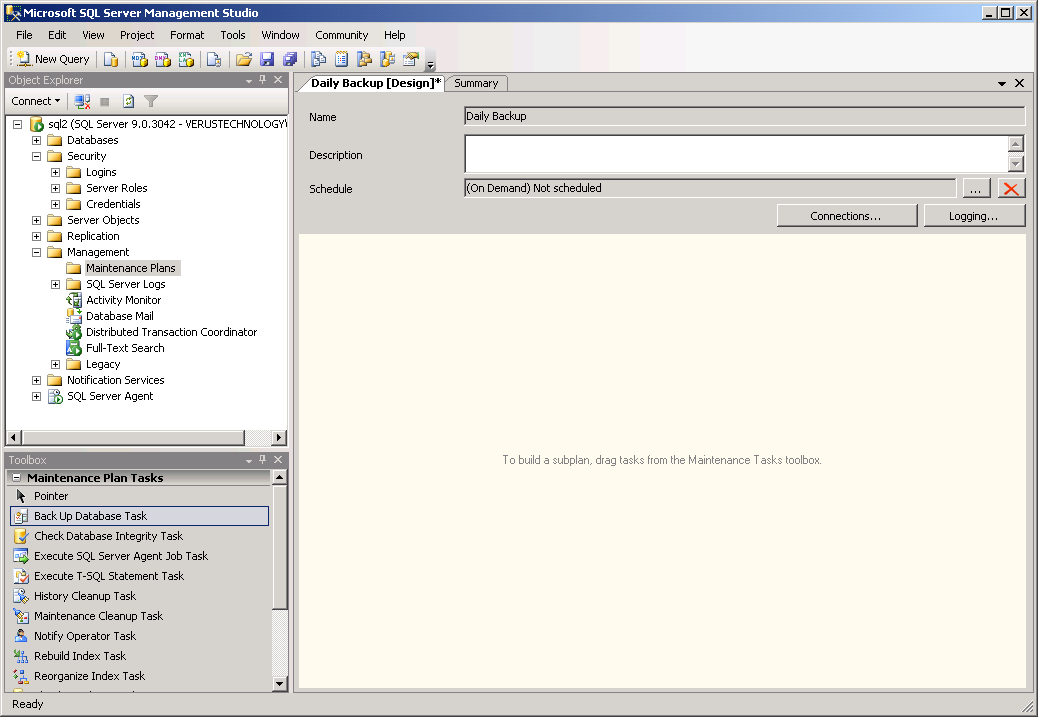This screenshot has width=1038, height=717.
Task: Click the Save icon in toolbar
Action: point(267,59)
